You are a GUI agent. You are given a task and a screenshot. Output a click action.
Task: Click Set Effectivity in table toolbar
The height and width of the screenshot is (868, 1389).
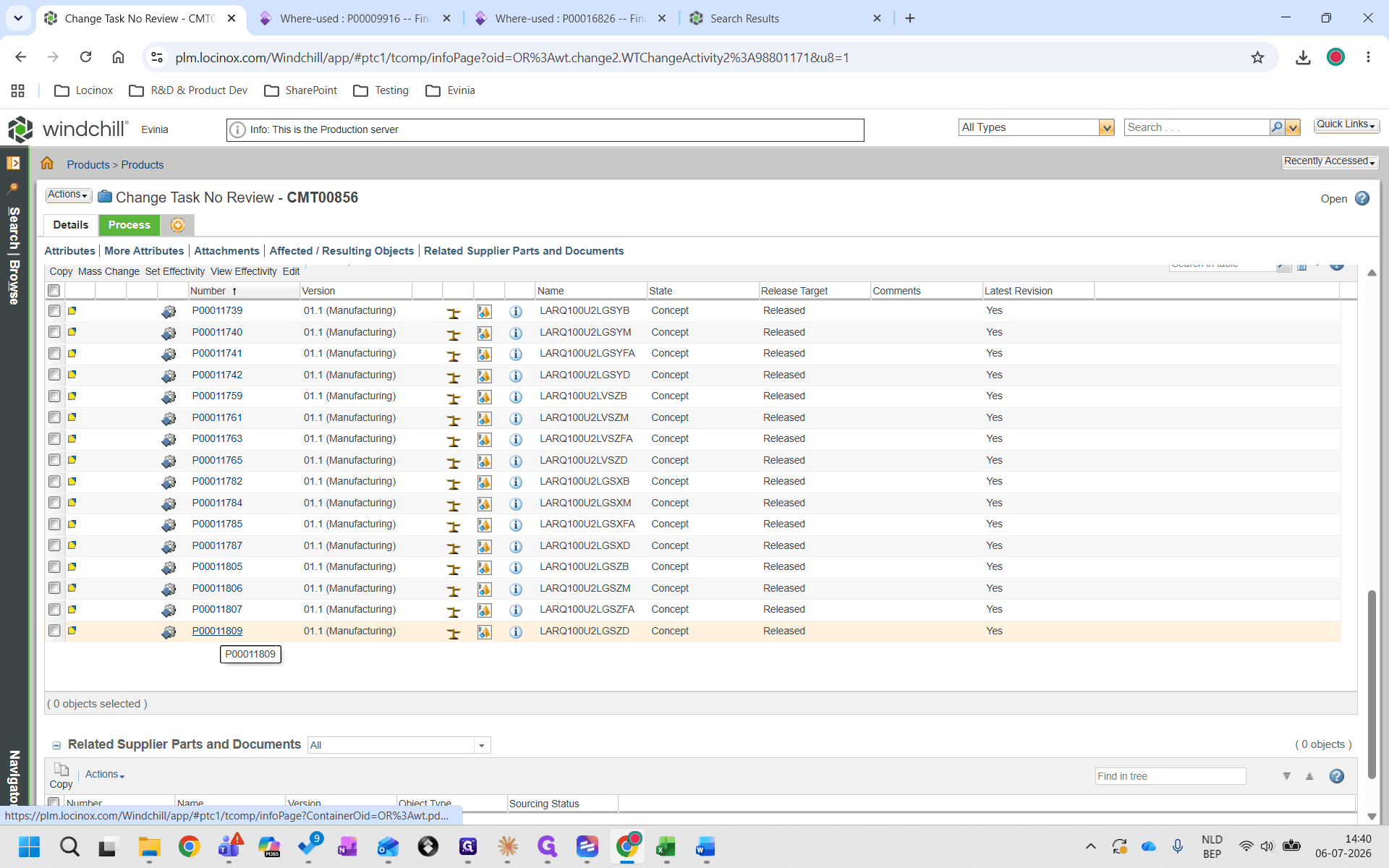[x=175, y=271]
